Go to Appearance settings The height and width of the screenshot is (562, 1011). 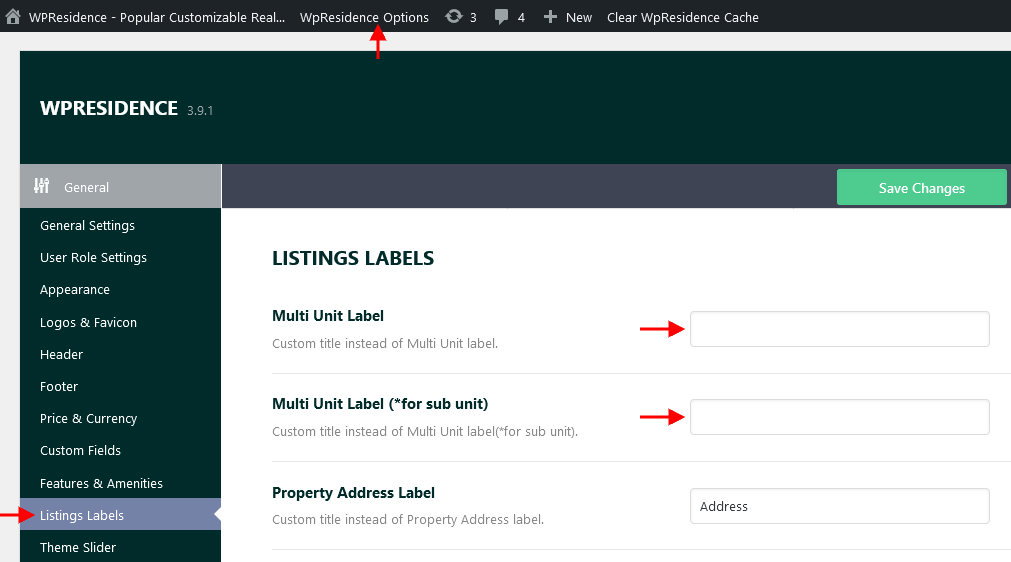click(x=75, y=290)
